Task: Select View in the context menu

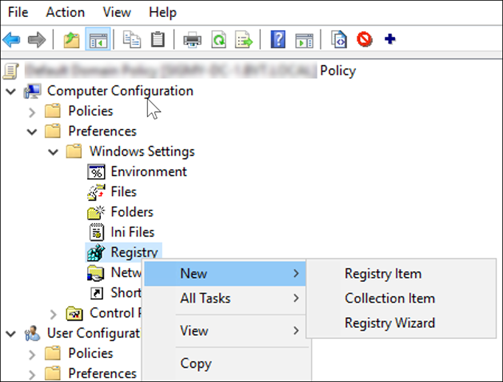Action: tap(225, 331)
